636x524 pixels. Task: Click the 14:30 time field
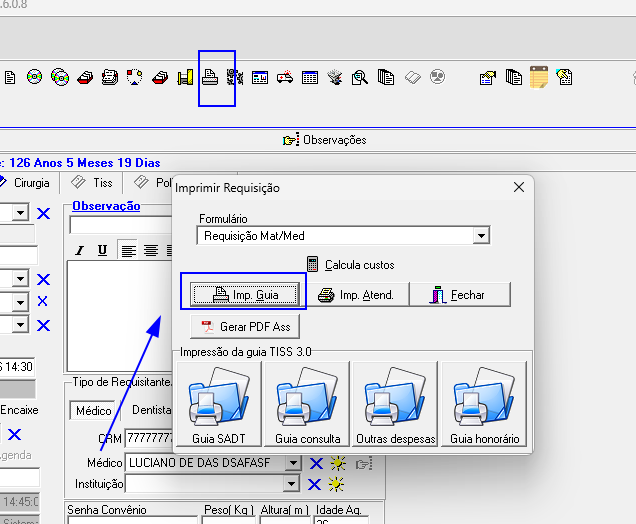[18, 367]
